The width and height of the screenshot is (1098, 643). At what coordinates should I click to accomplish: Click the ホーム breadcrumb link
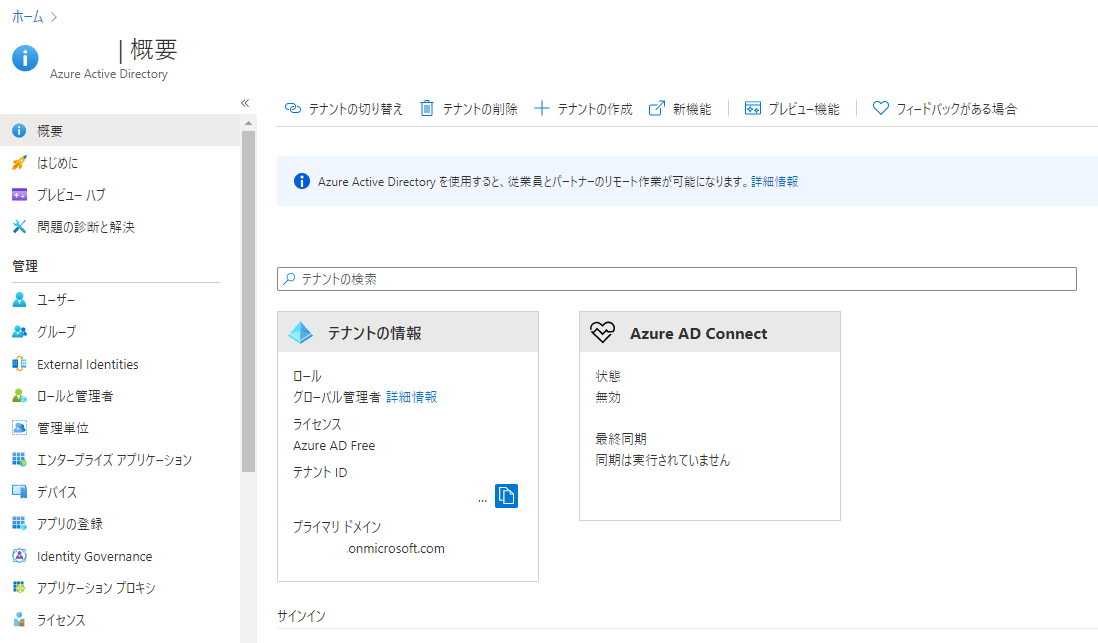pos(27,17)
